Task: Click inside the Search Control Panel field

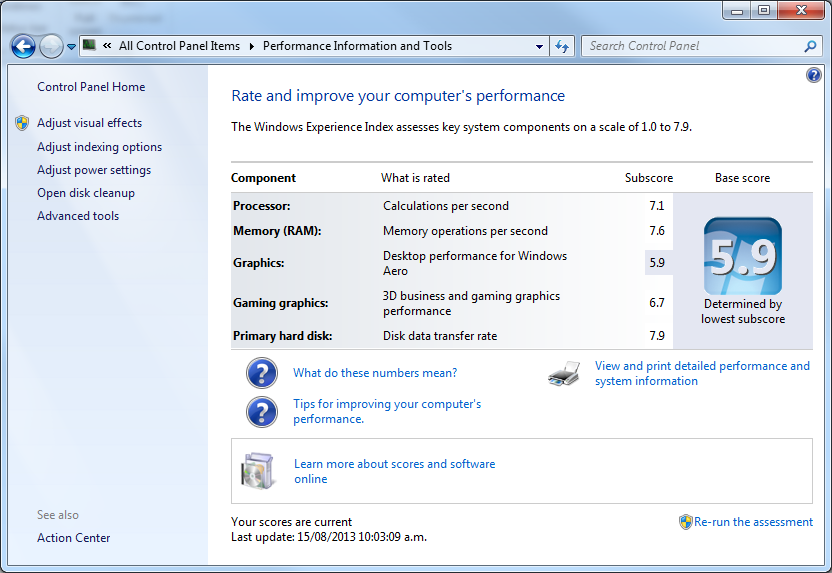Action: click(x=690, y=46)
